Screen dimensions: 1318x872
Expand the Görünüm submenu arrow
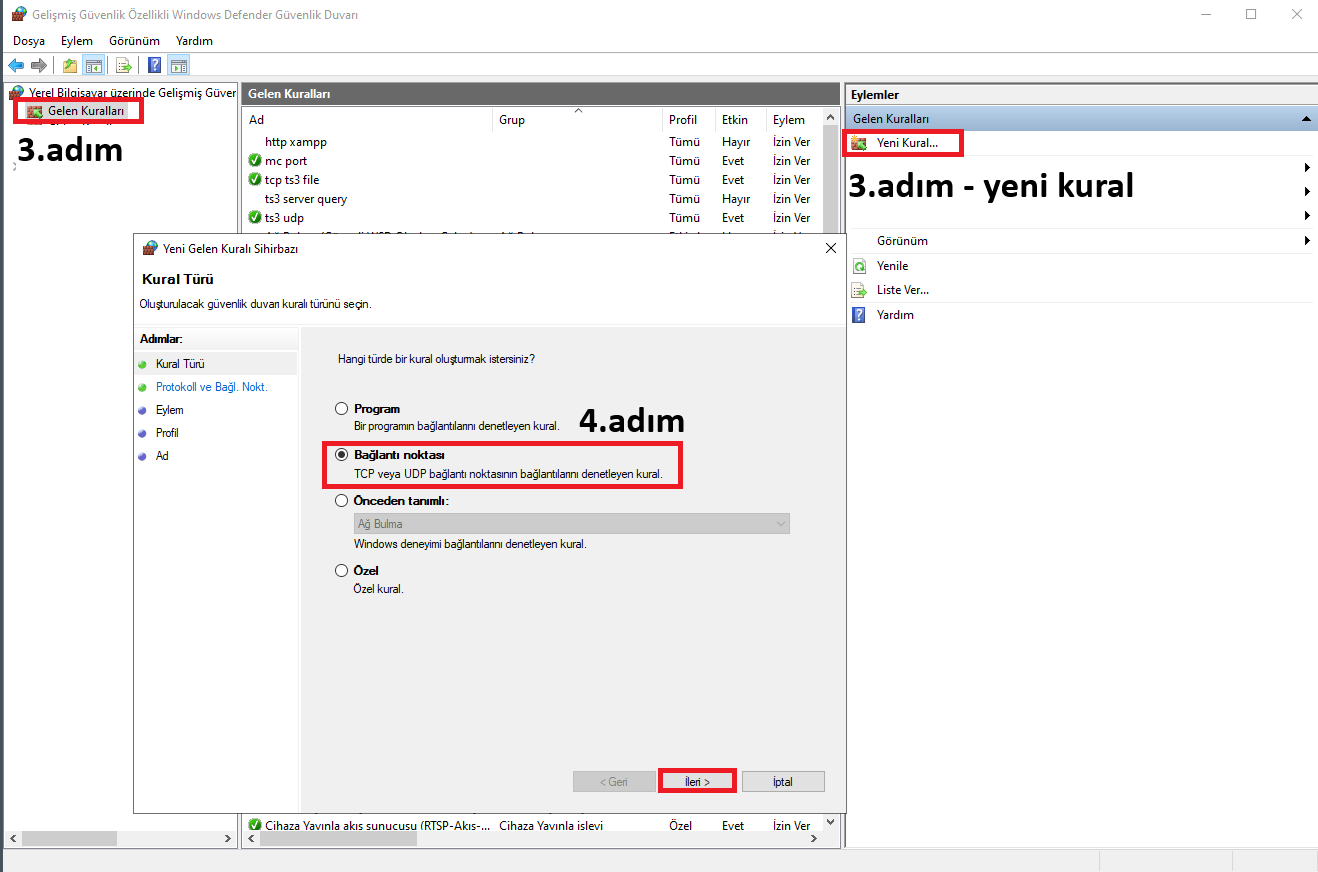1307,241
